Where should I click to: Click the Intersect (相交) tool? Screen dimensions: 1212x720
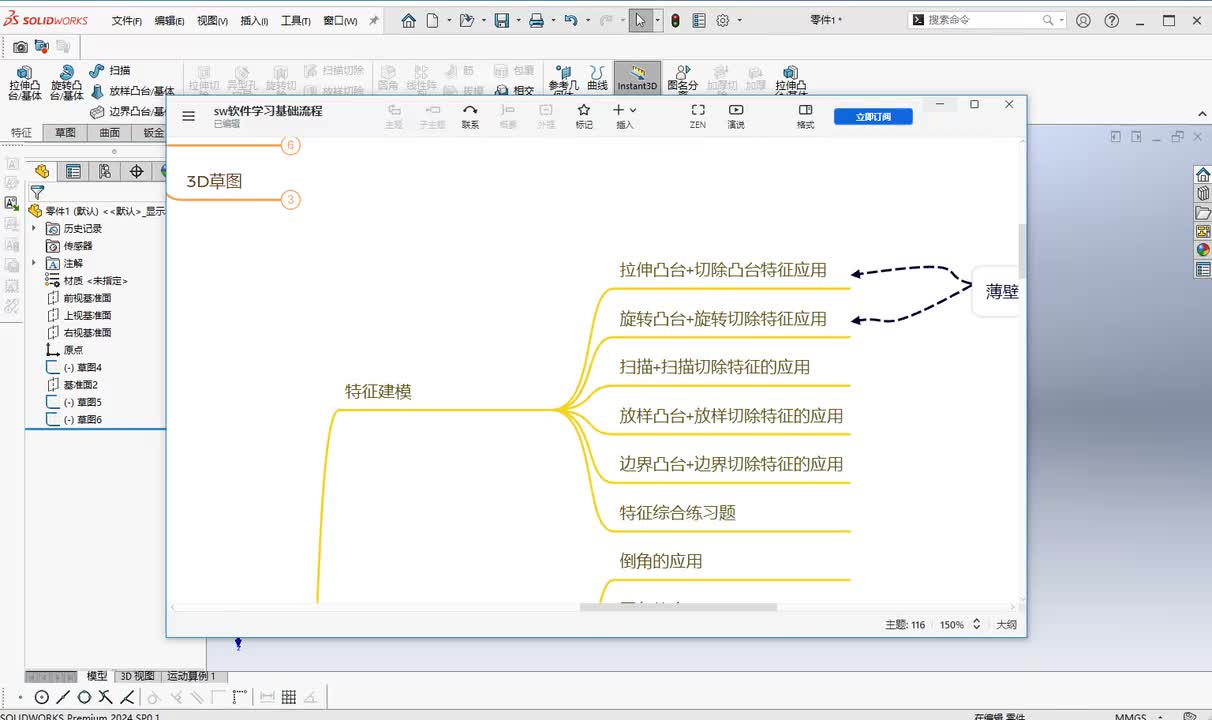515,90
